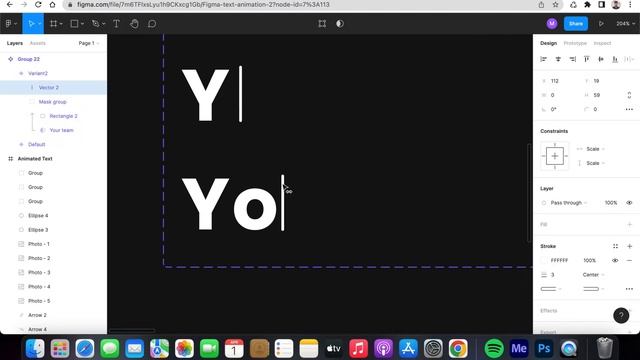Select the Mask group layer

coord(53,102)
